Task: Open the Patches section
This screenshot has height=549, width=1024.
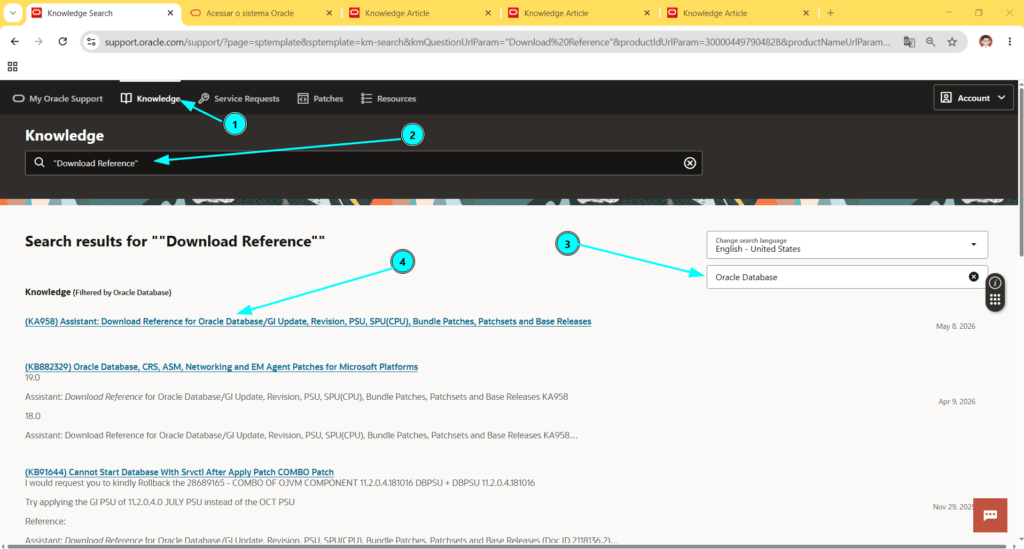Action: click(x=320, y=99)
